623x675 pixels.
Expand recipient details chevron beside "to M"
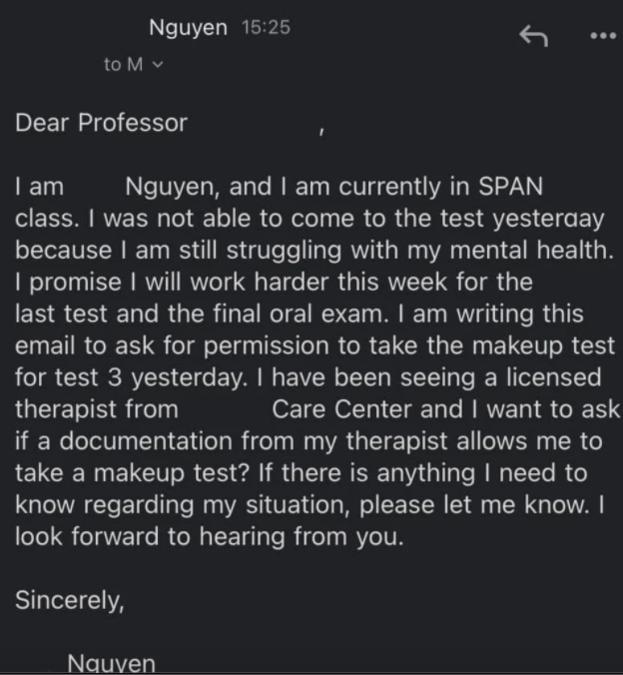(x=158, y=65)
